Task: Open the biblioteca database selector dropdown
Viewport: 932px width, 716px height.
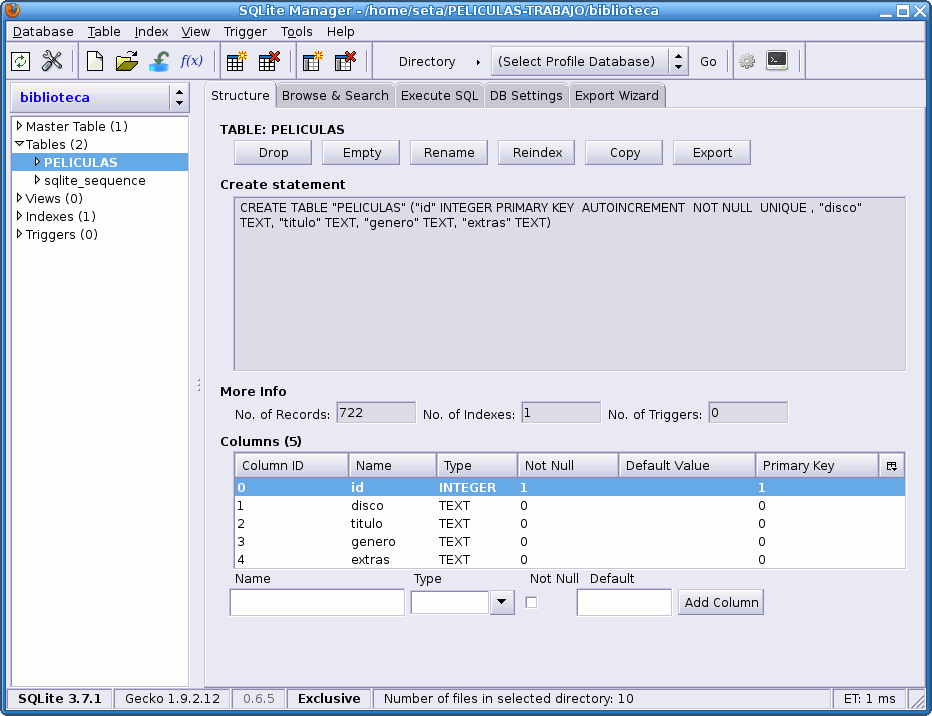Action: tap(100, 97)
